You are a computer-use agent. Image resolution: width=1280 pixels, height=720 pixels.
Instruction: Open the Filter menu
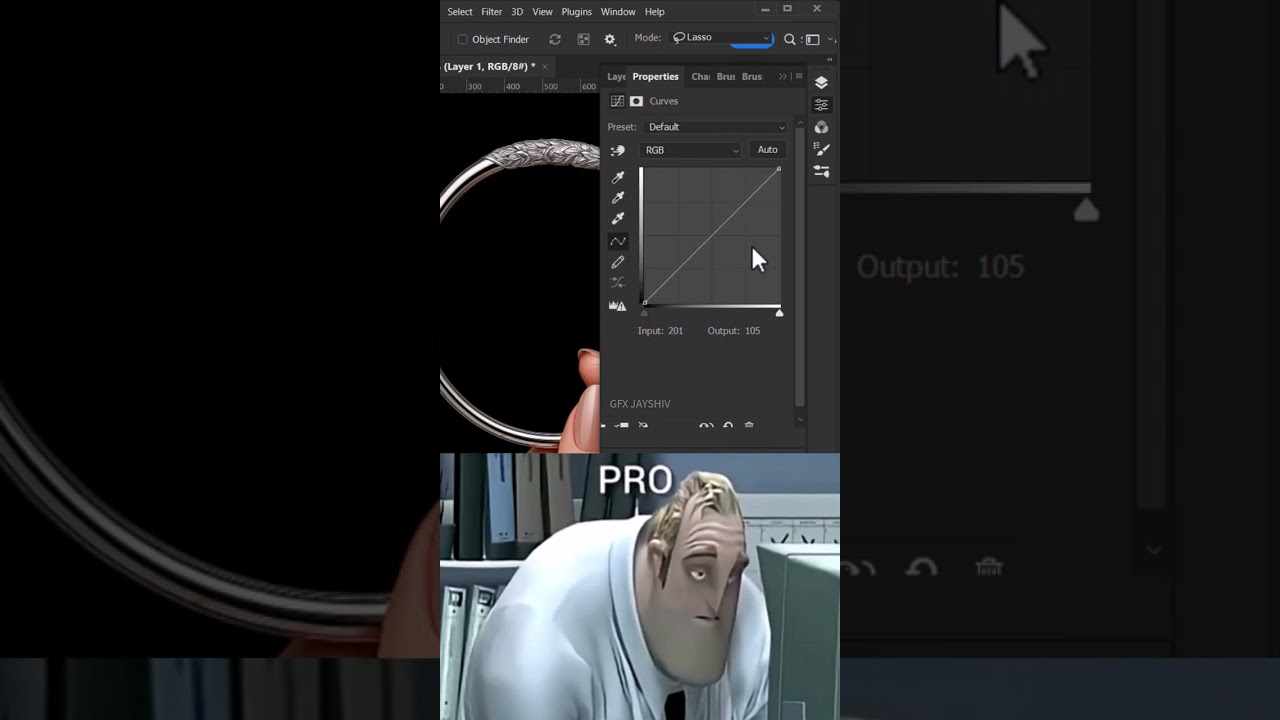click(491, 12)
